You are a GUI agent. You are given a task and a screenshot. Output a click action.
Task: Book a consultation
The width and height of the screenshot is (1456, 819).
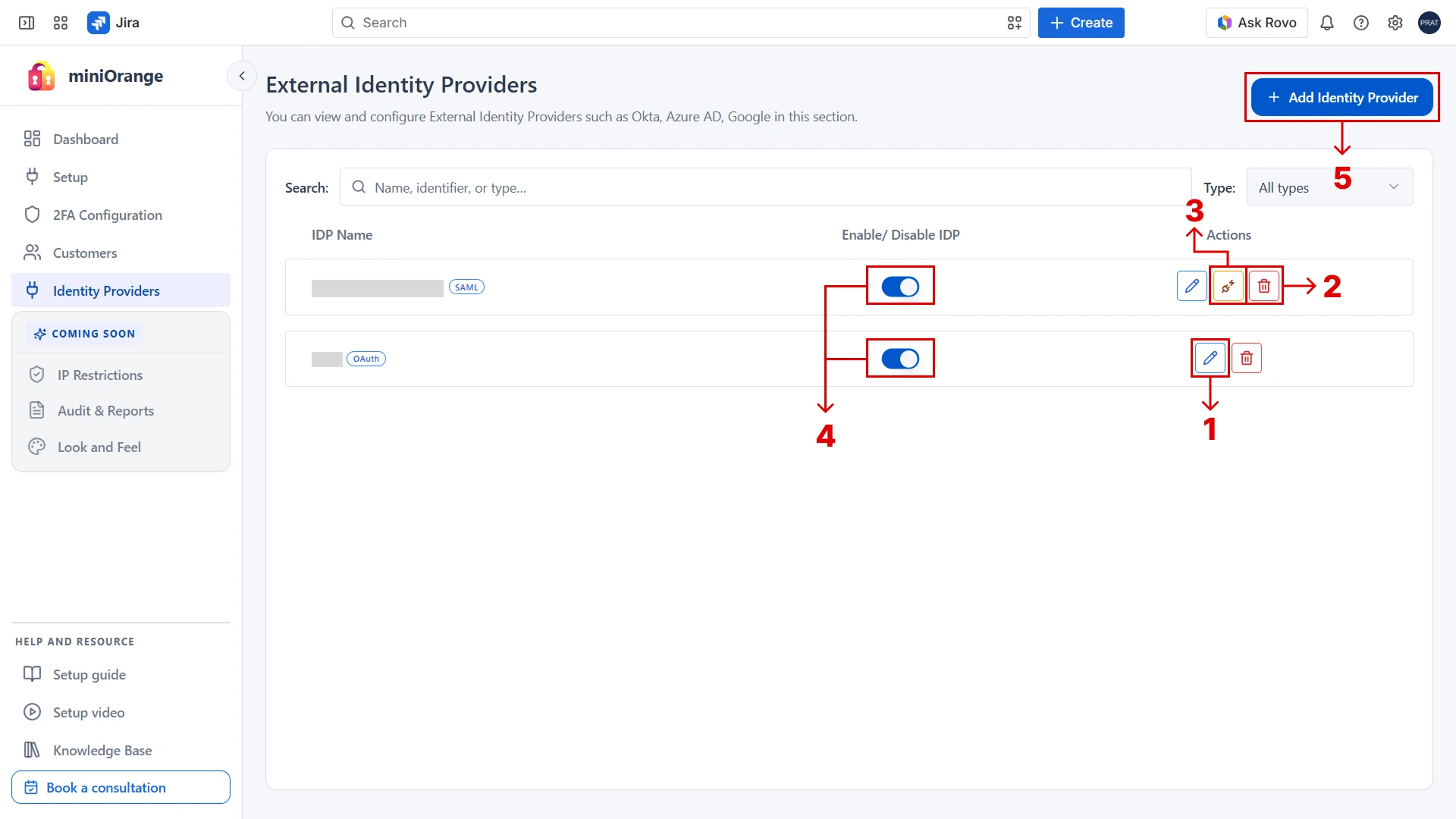click(121, 787)
